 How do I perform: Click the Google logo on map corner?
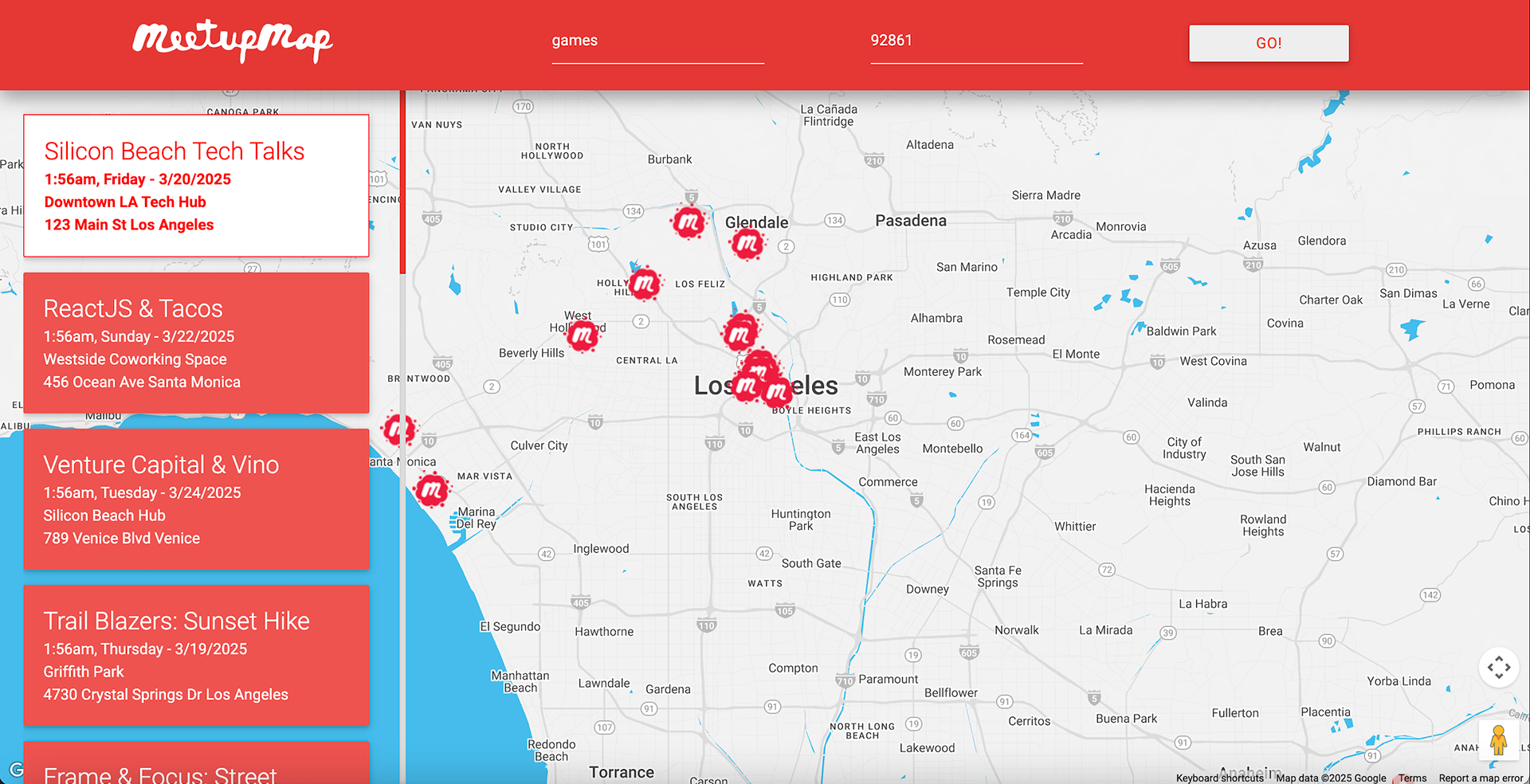click(16, 770)
